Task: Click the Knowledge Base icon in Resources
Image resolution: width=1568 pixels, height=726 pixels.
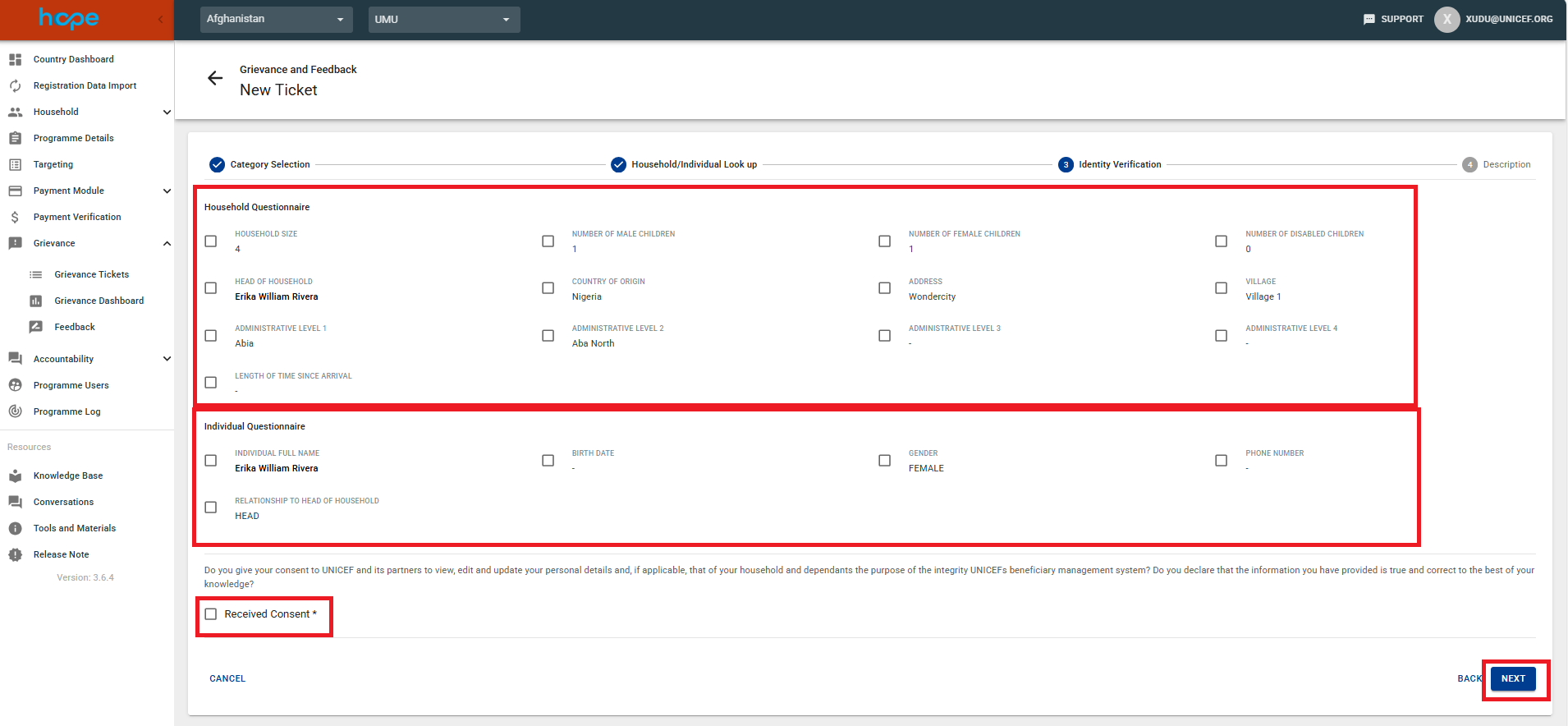Action: [15, 476]
